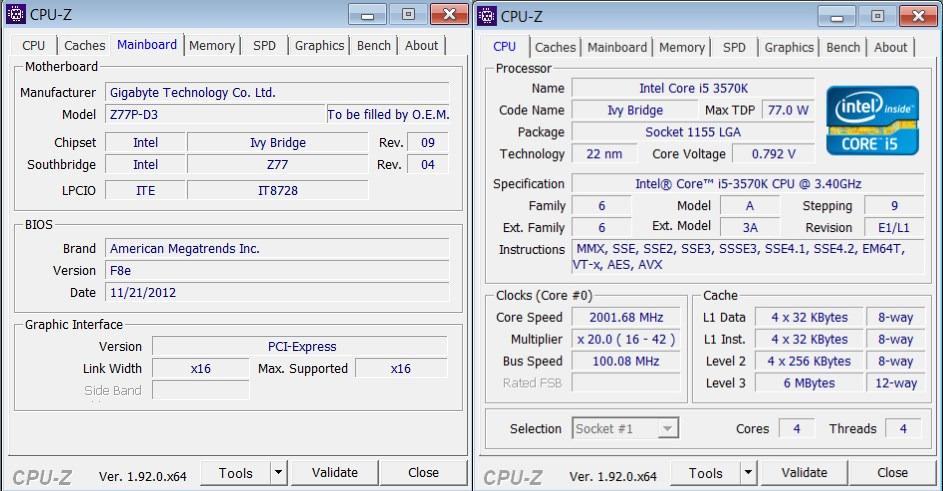Open Graphics tab in left window
The image size is (943, 491).
tap(319, 46)
